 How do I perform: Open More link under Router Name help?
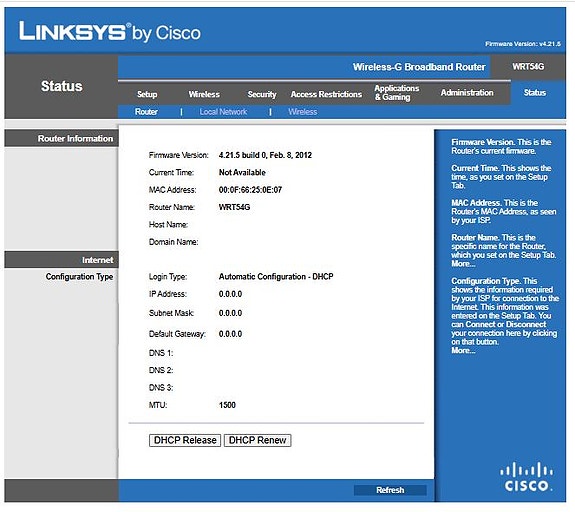click(x=463, y=264)
